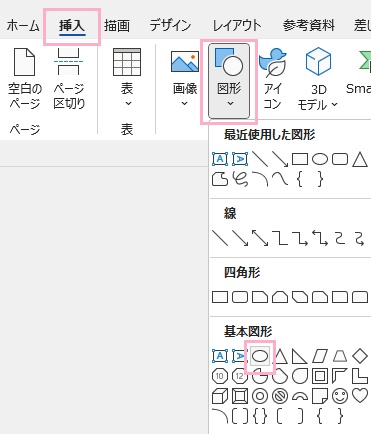Choose snip same-side corners rectangle under 四角形
The width and height of the screenshot is (371, 434).
tap(280, 297)
